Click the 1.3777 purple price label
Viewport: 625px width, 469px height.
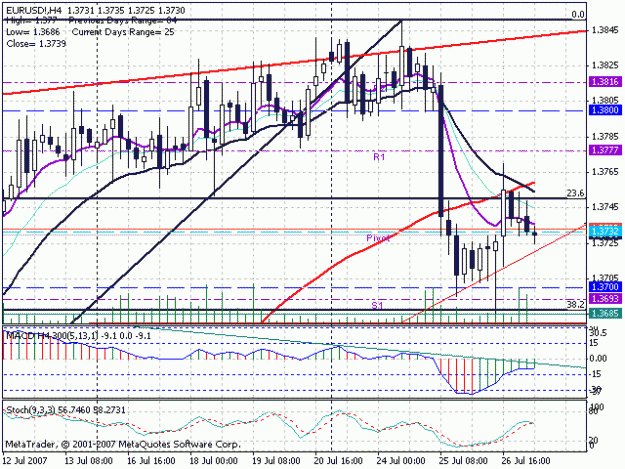605,150
